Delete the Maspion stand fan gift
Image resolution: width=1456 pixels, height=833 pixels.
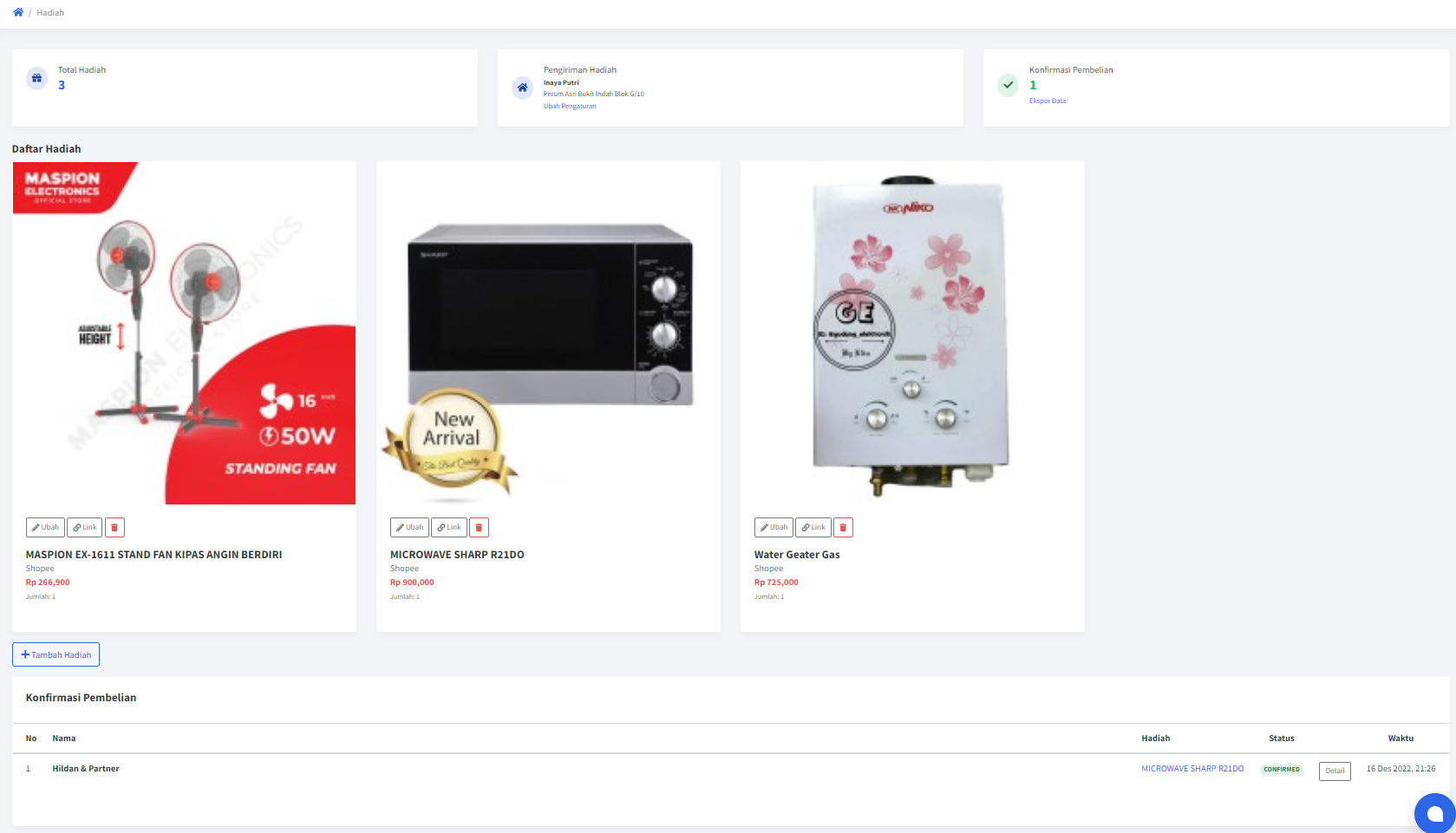coord(114,527)
